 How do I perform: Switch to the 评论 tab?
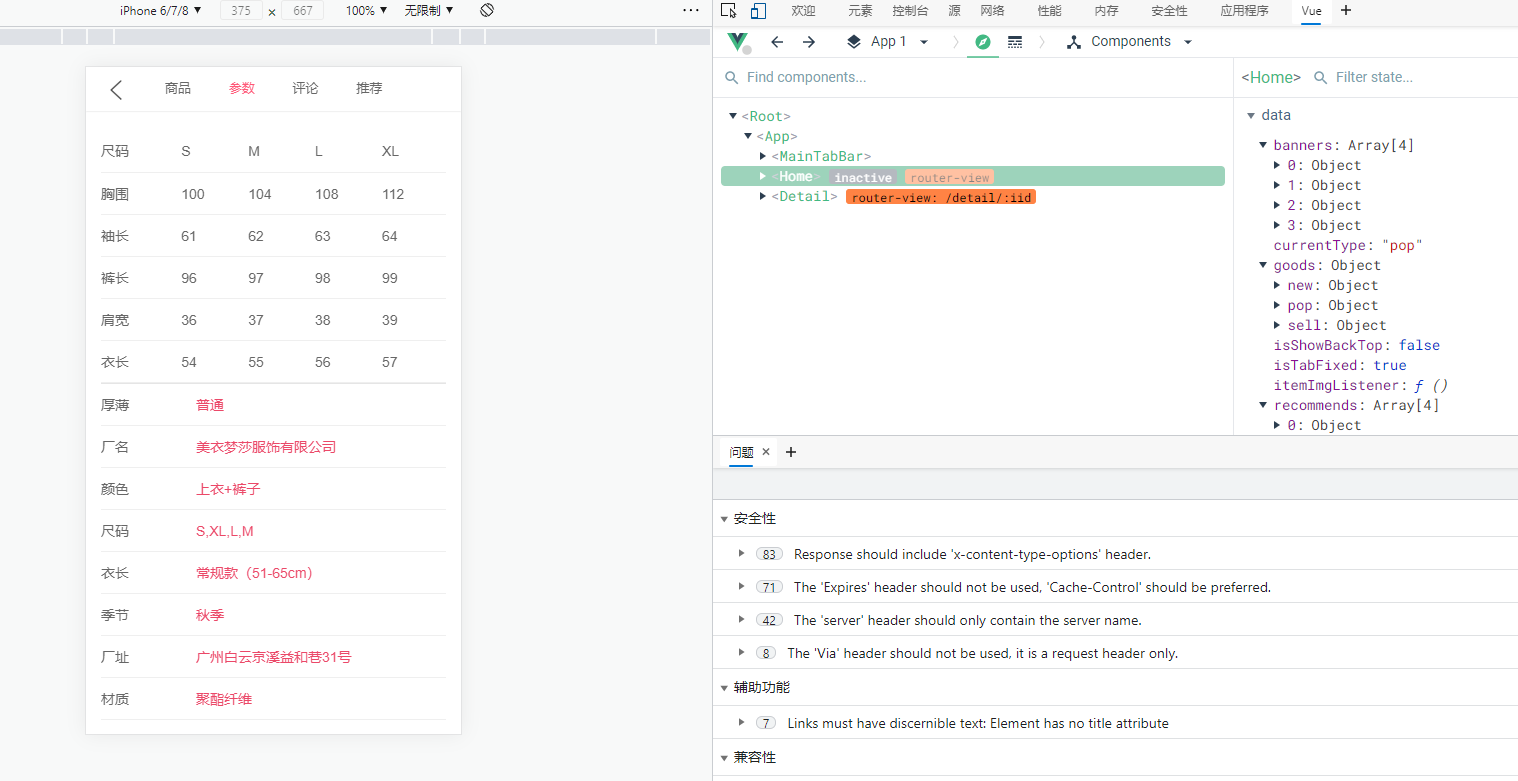(x=306, y=88)
